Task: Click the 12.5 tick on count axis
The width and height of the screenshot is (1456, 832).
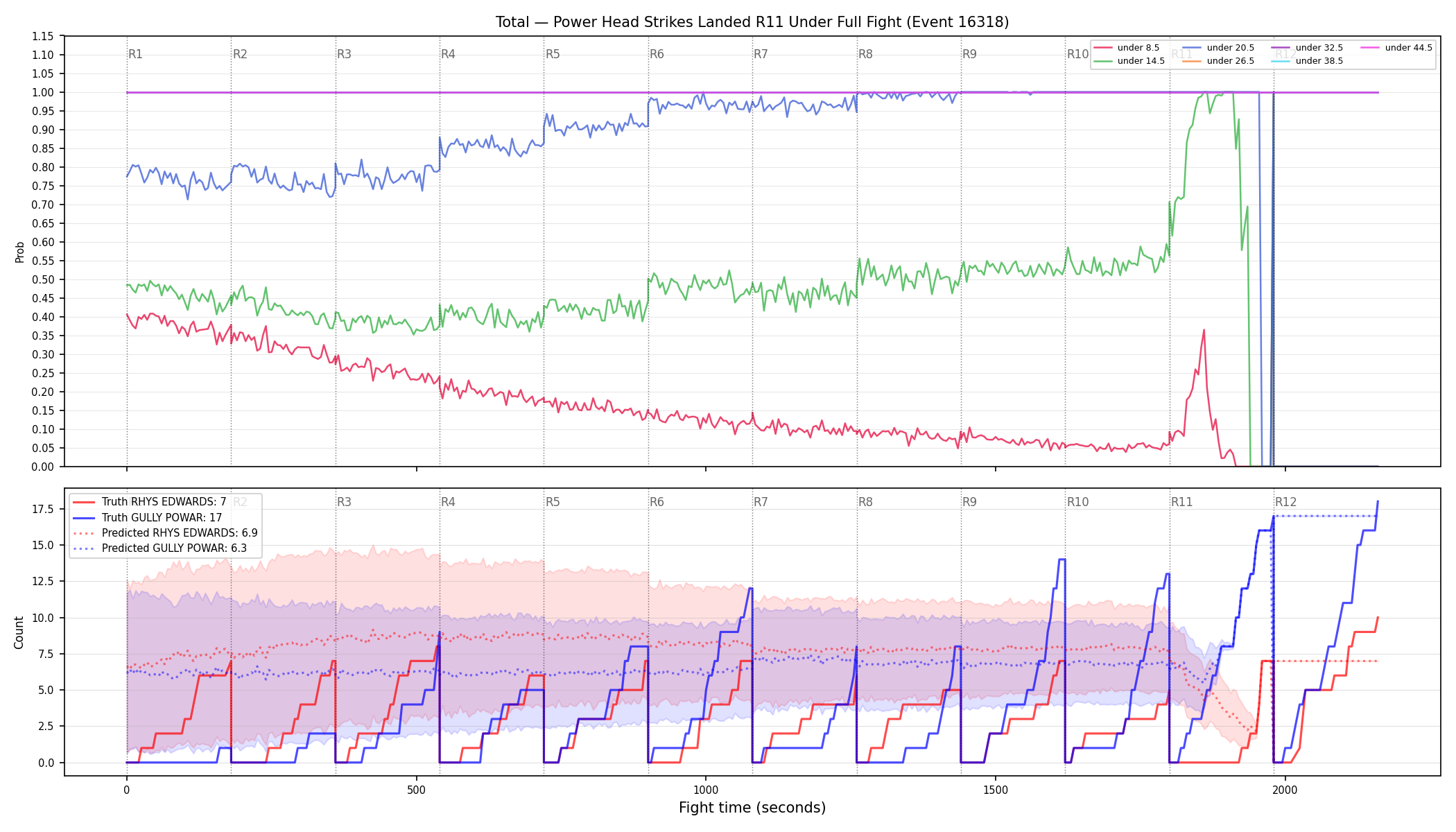Action: click(45, 581)
